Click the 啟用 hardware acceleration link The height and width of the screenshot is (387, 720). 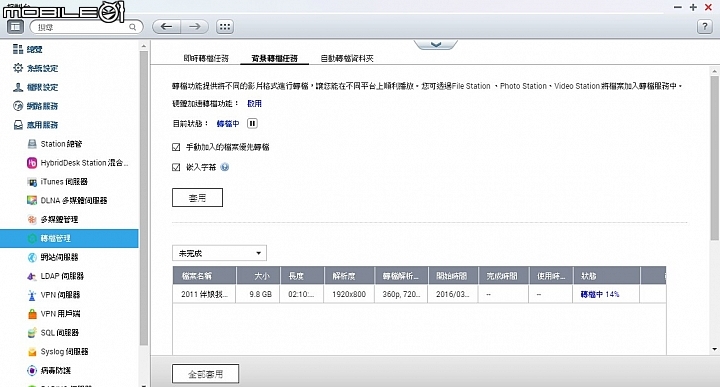point(254,103)
